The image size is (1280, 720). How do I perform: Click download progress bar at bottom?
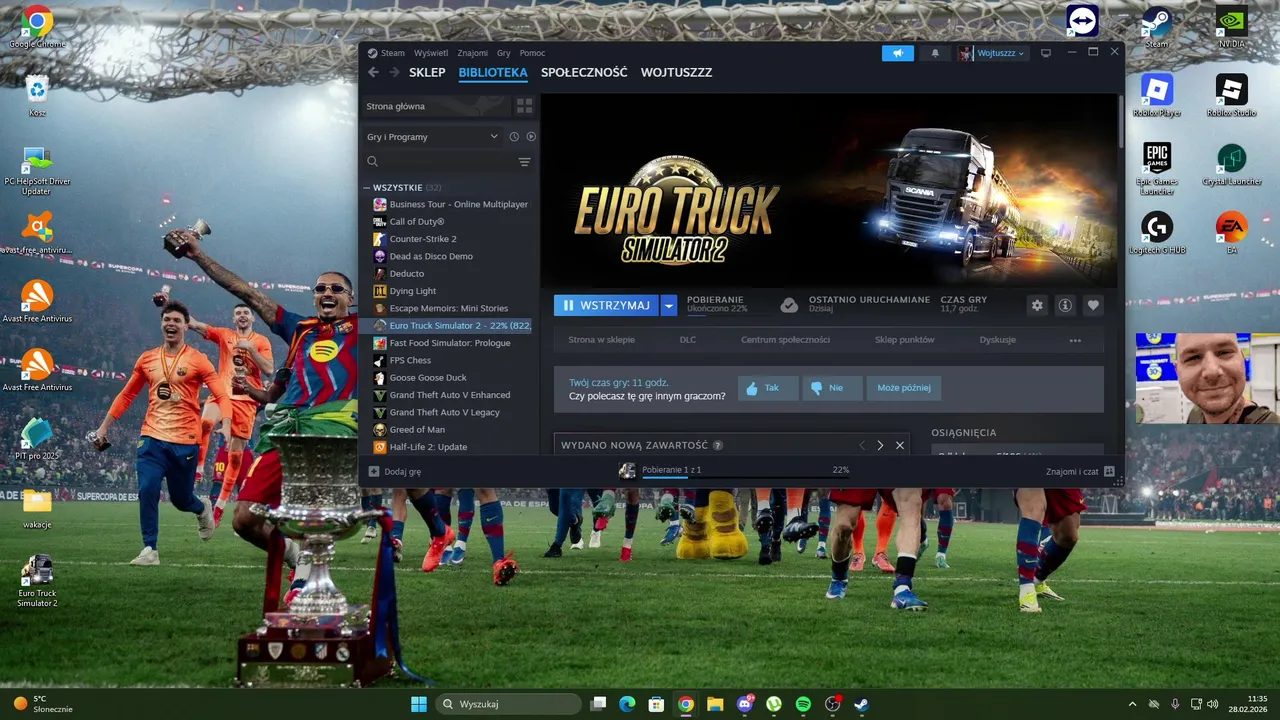click(x=745, y=478)
